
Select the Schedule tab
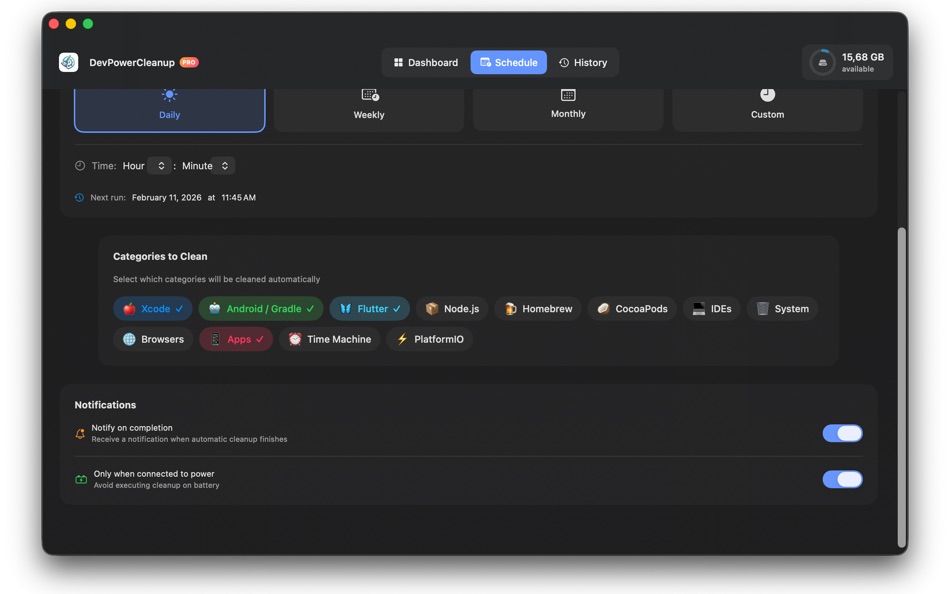click(x=508, y=62)
